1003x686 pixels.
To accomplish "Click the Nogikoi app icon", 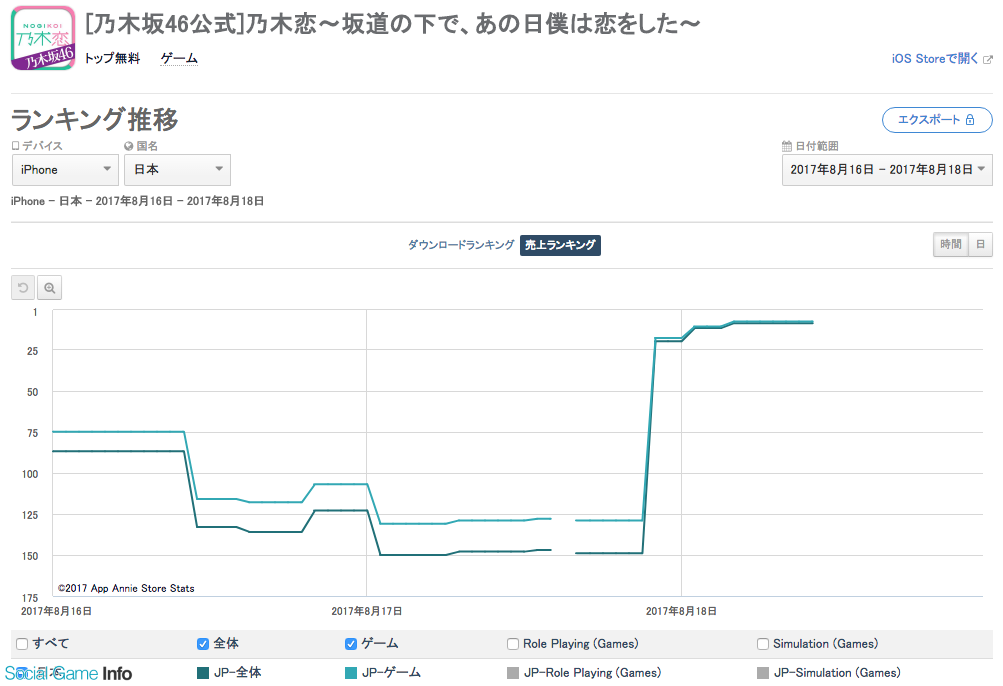I will (43, 38).
